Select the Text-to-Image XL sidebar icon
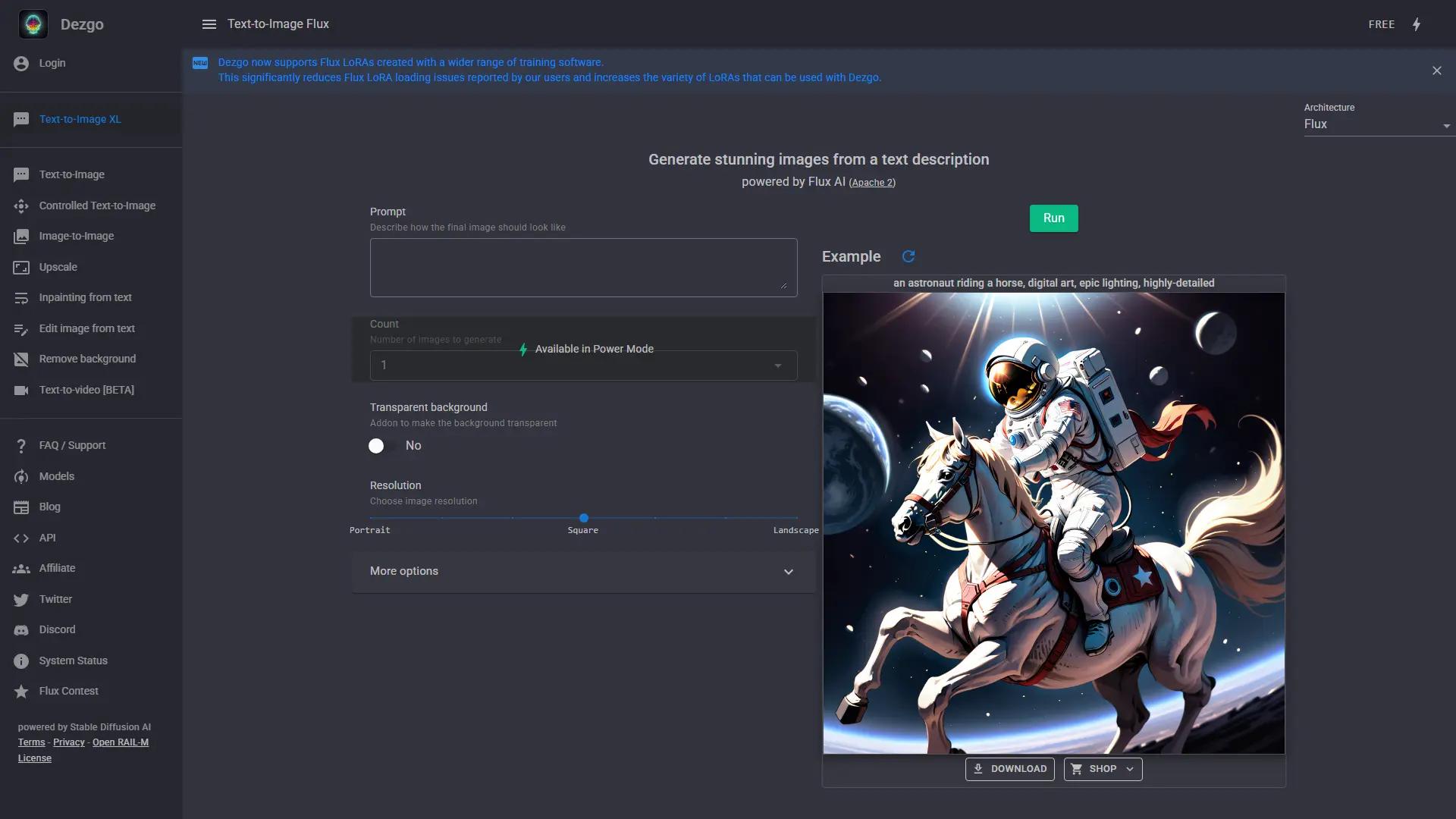 coord(21,119)
